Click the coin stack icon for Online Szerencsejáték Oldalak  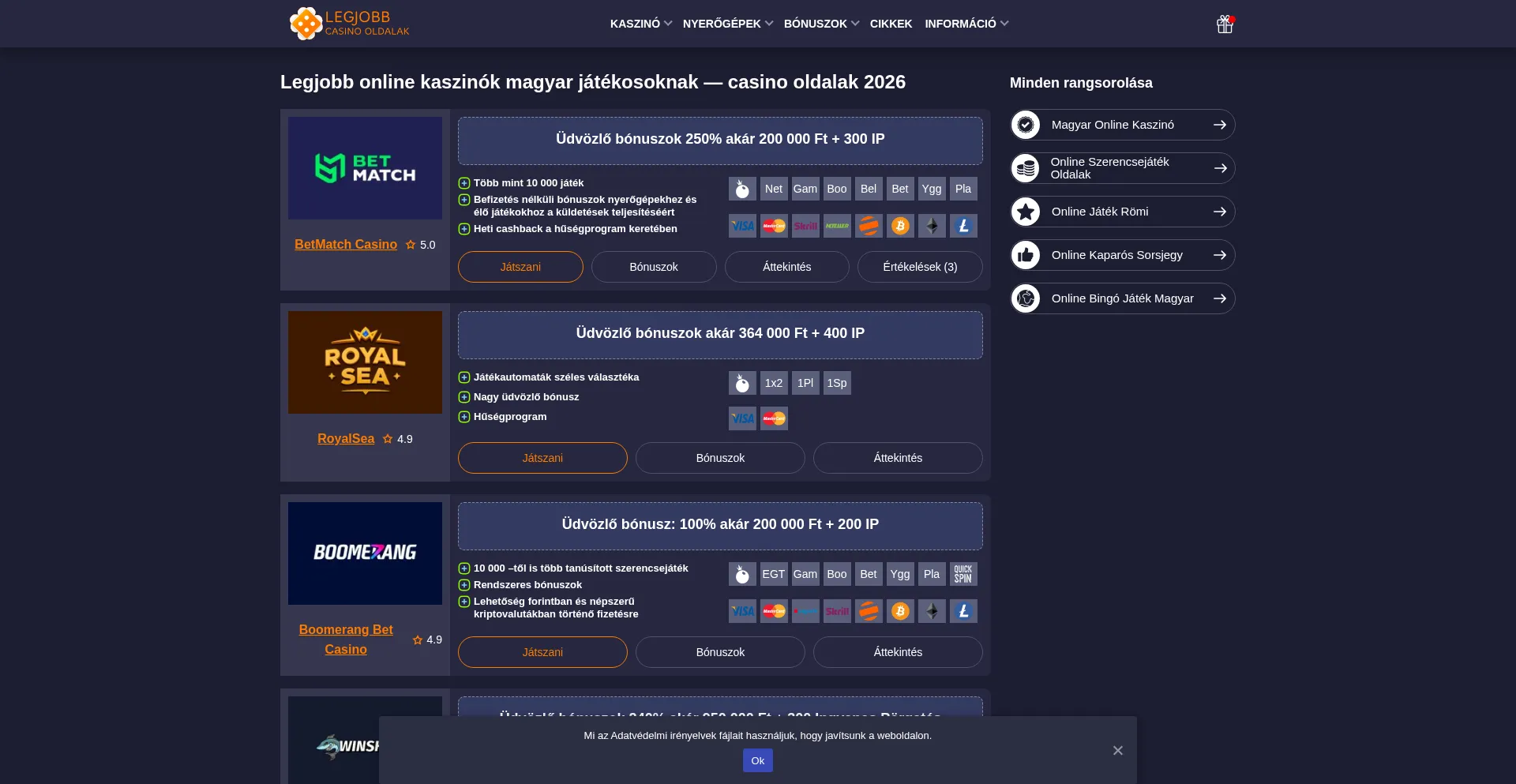pos(1026,168)
